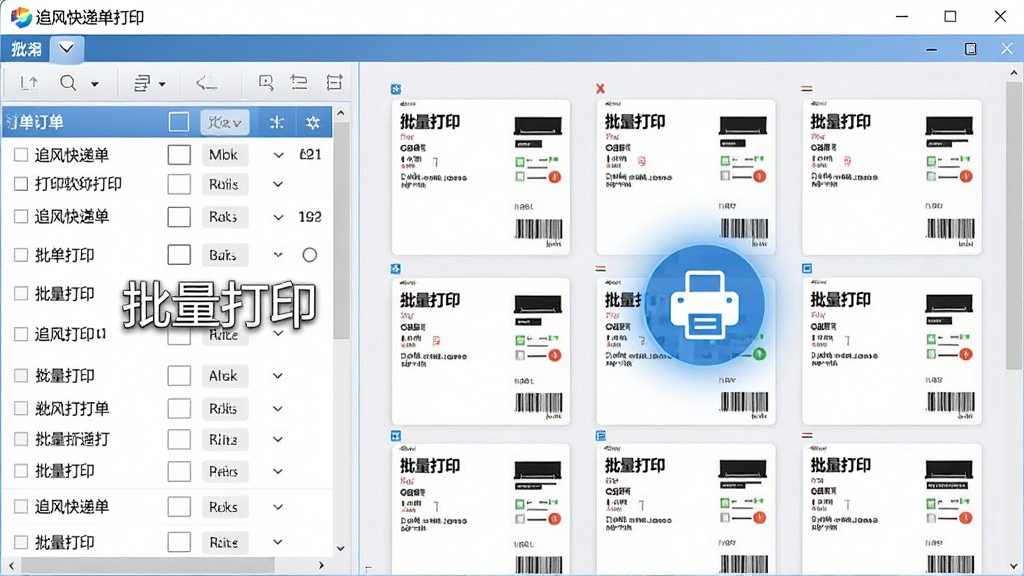Click the red lines marker above the top-right label
Screen dimensions: 1024x576
point(807,88)
